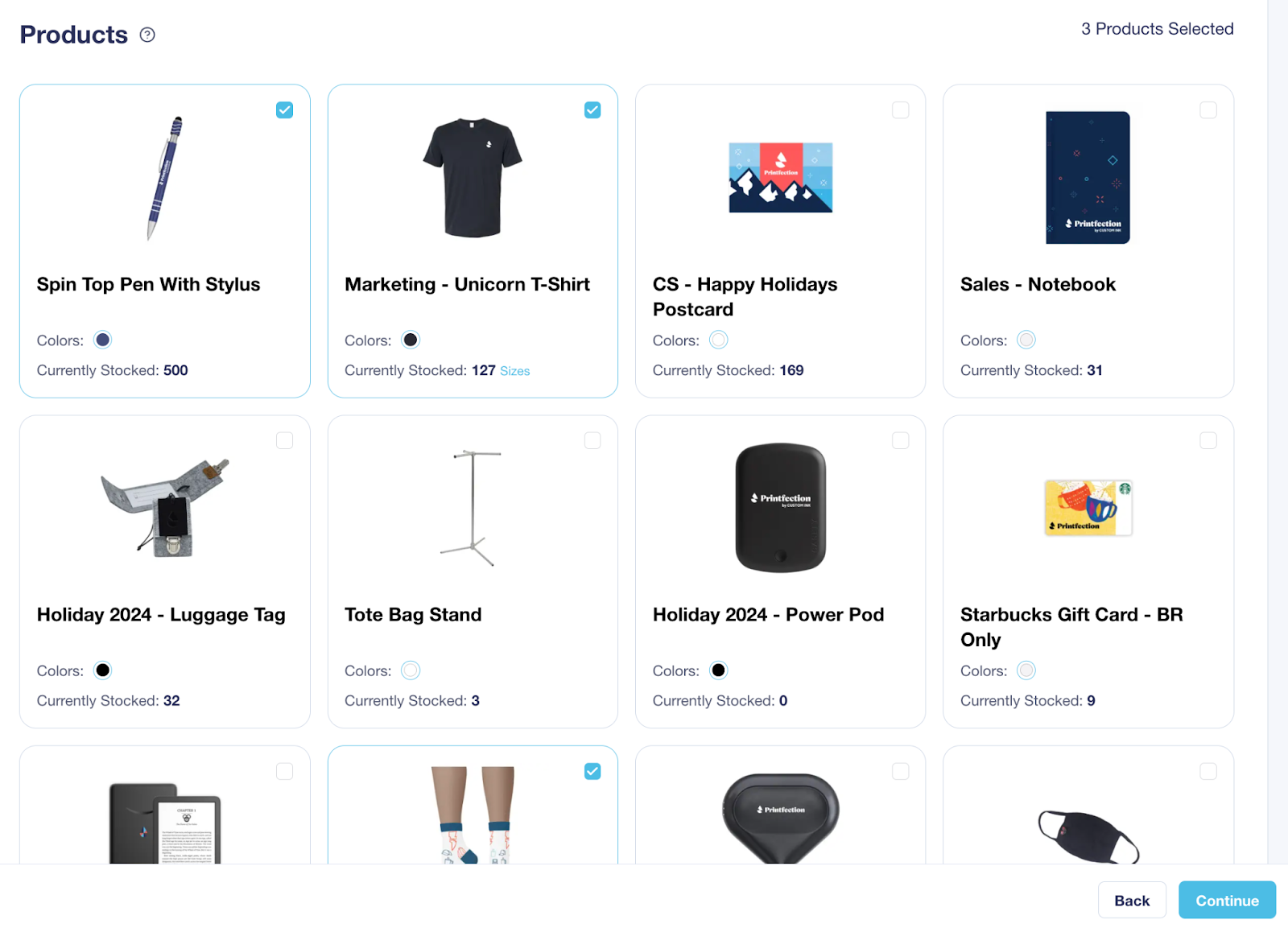This screenshot has width=1288, height=928.
Task: Click the Continue button
Action: point(1227,900)
